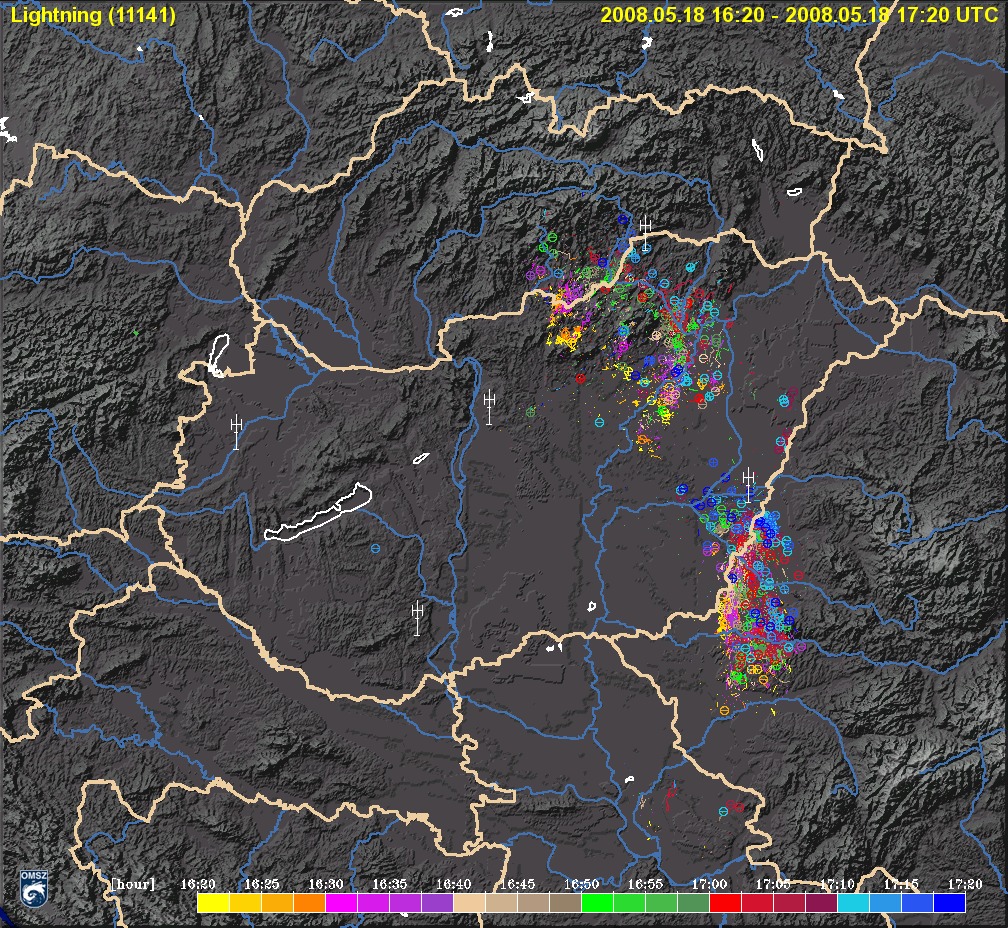Click the Lake Balaton white outline
This screenshot has height=928, width=1008.
point(318,513)
